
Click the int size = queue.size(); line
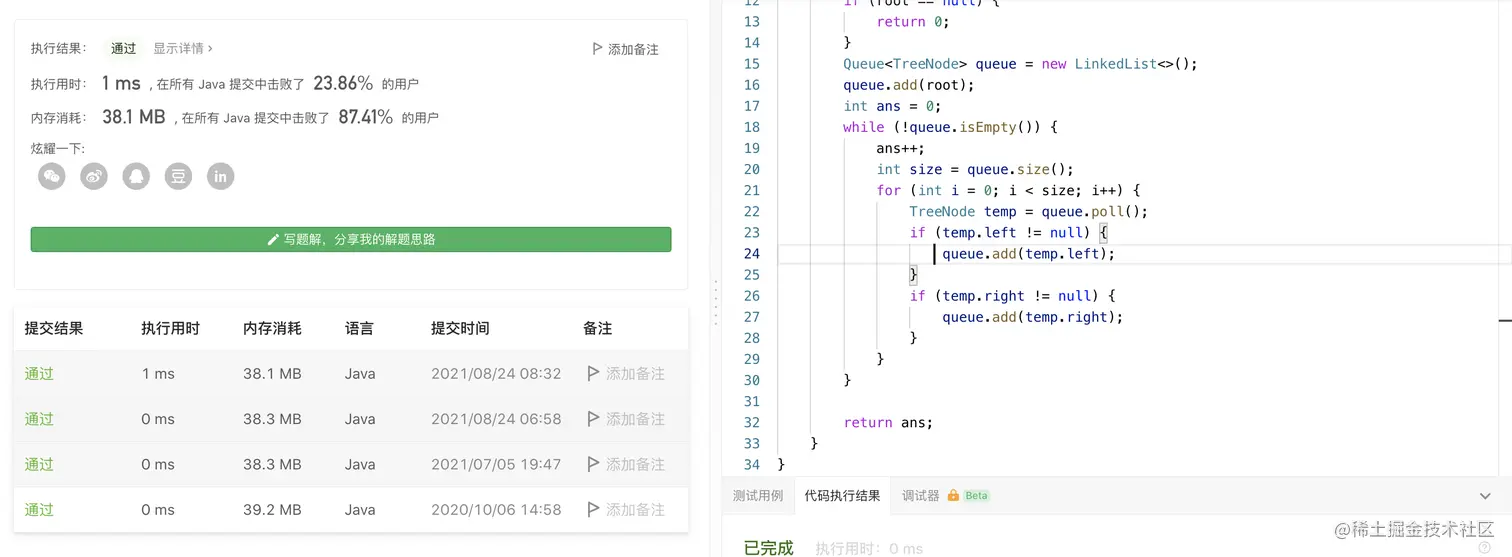pos(975,169)
